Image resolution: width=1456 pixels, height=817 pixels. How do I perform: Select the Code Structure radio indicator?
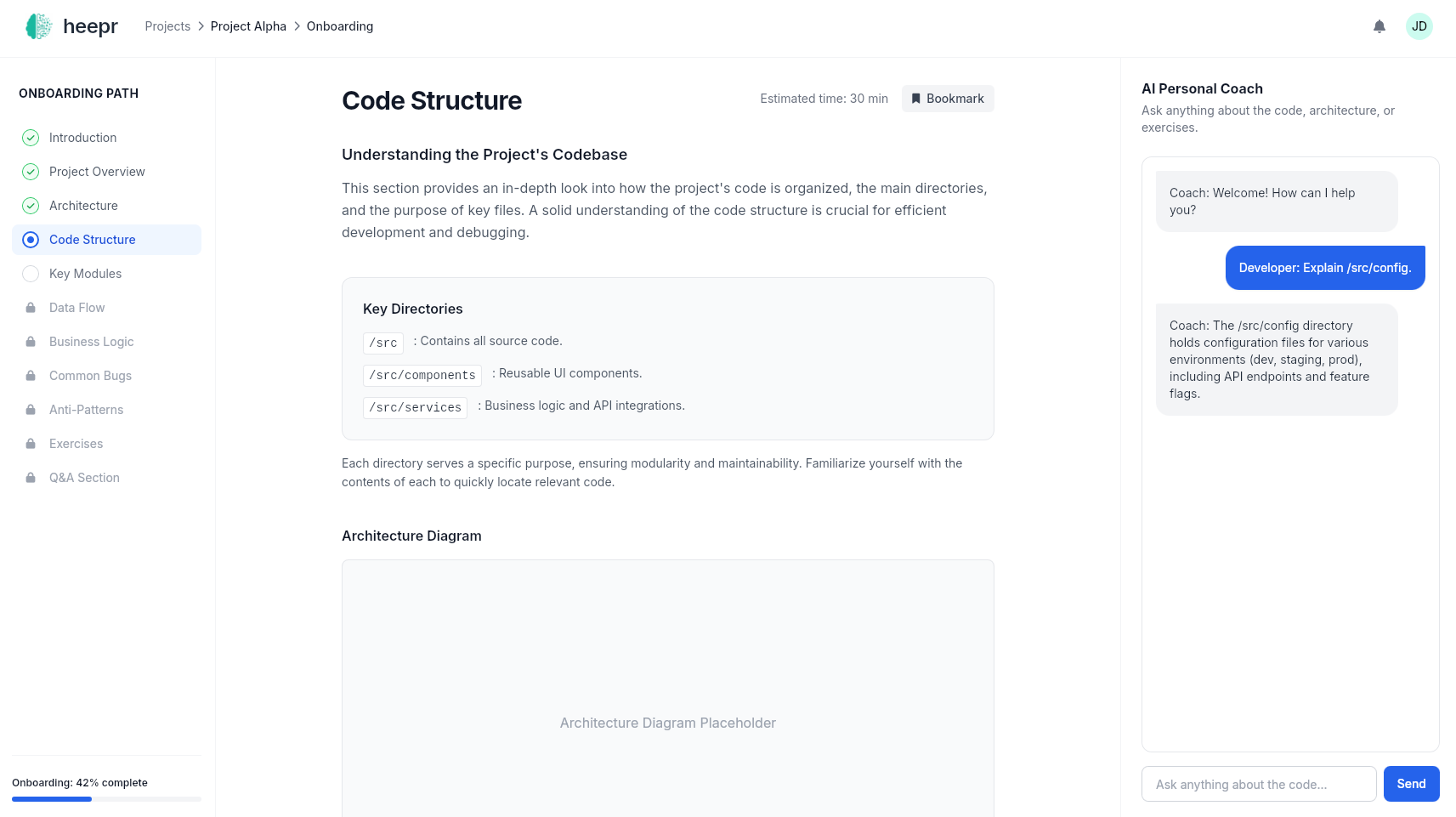(x=31, y=239)
